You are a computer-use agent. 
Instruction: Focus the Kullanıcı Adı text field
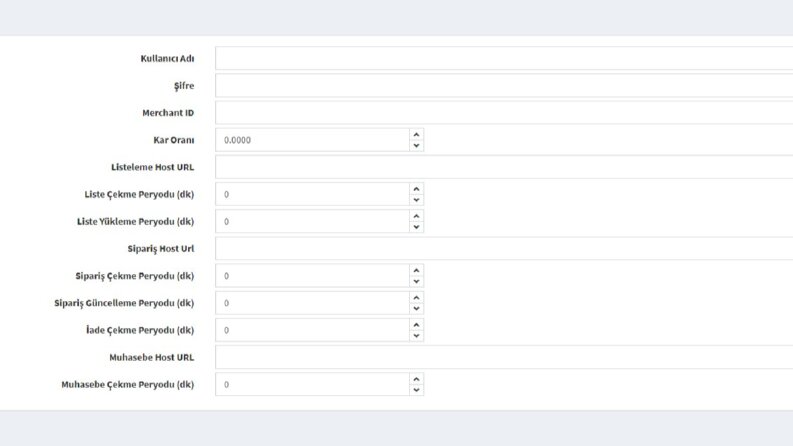pos(504,58)
